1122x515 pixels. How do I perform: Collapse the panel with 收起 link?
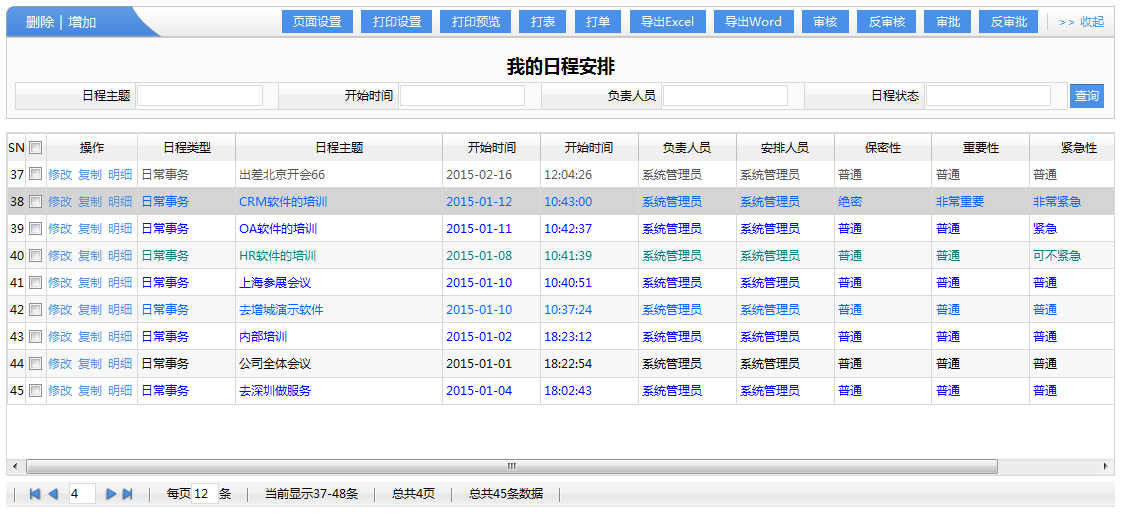pos(1081,22)
